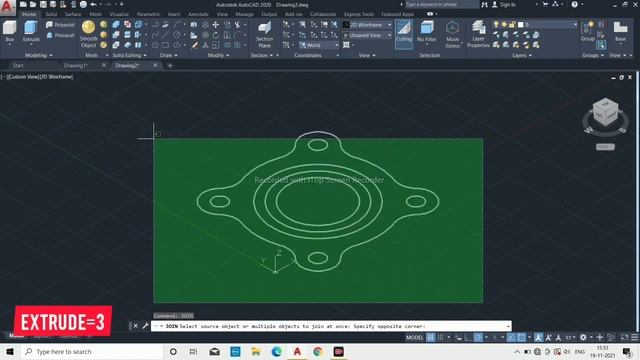The width and height of the screenshot is (640, 360).
Task: Close the command line with its X
Action: (136, 326)
